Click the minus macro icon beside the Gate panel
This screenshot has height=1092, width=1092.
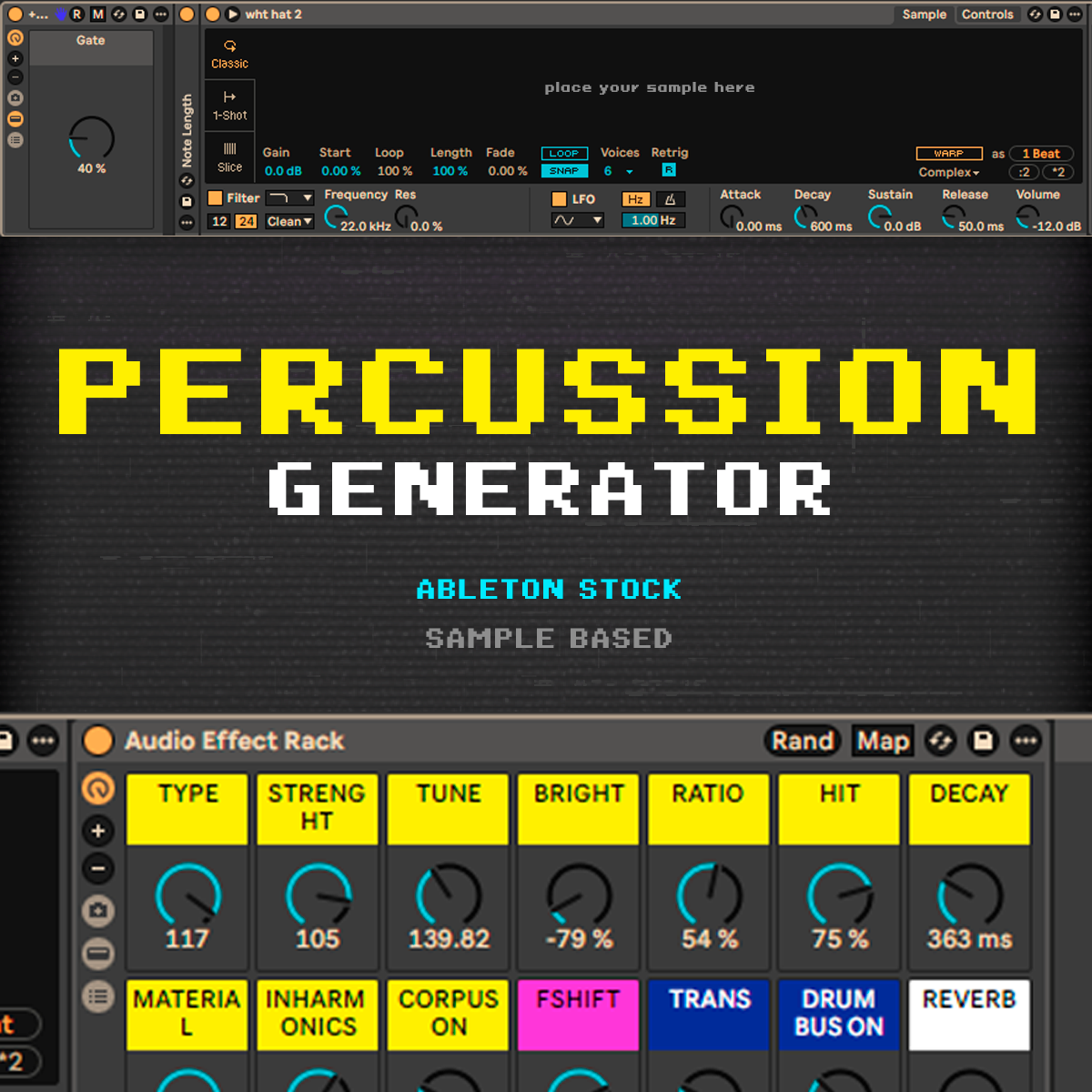pyautogui.click(x=15, y=77)
